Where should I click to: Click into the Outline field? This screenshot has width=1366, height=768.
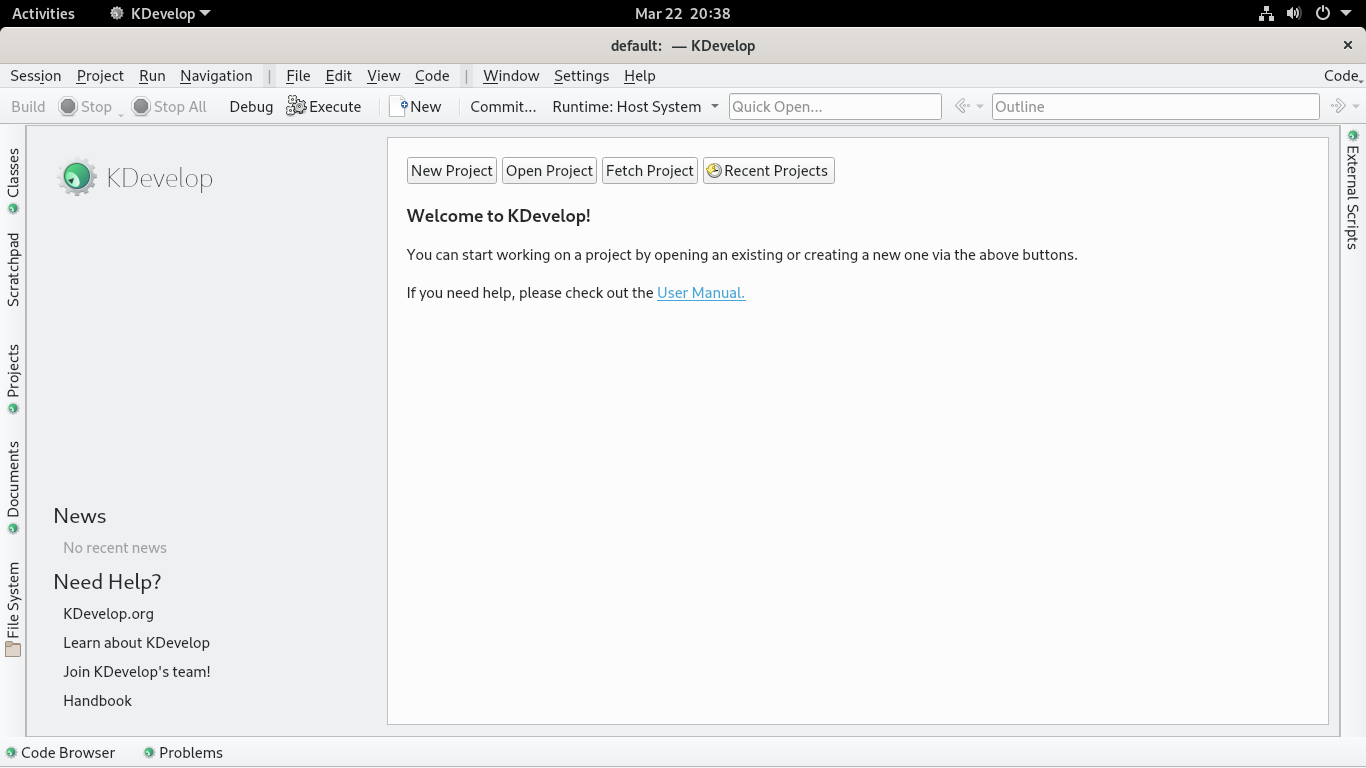click(1155, 106)
